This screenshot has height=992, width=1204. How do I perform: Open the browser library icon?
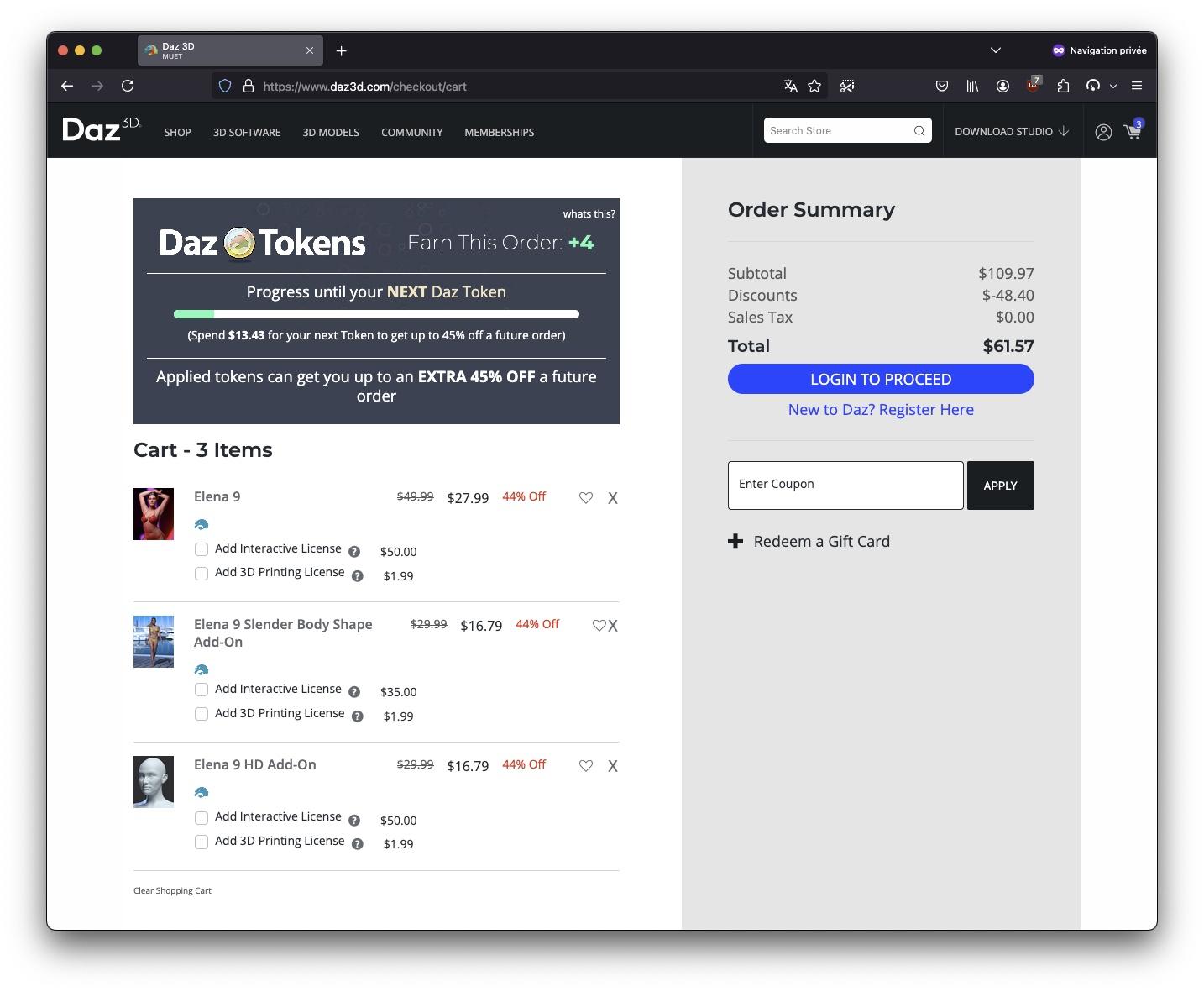click(972, 86)
